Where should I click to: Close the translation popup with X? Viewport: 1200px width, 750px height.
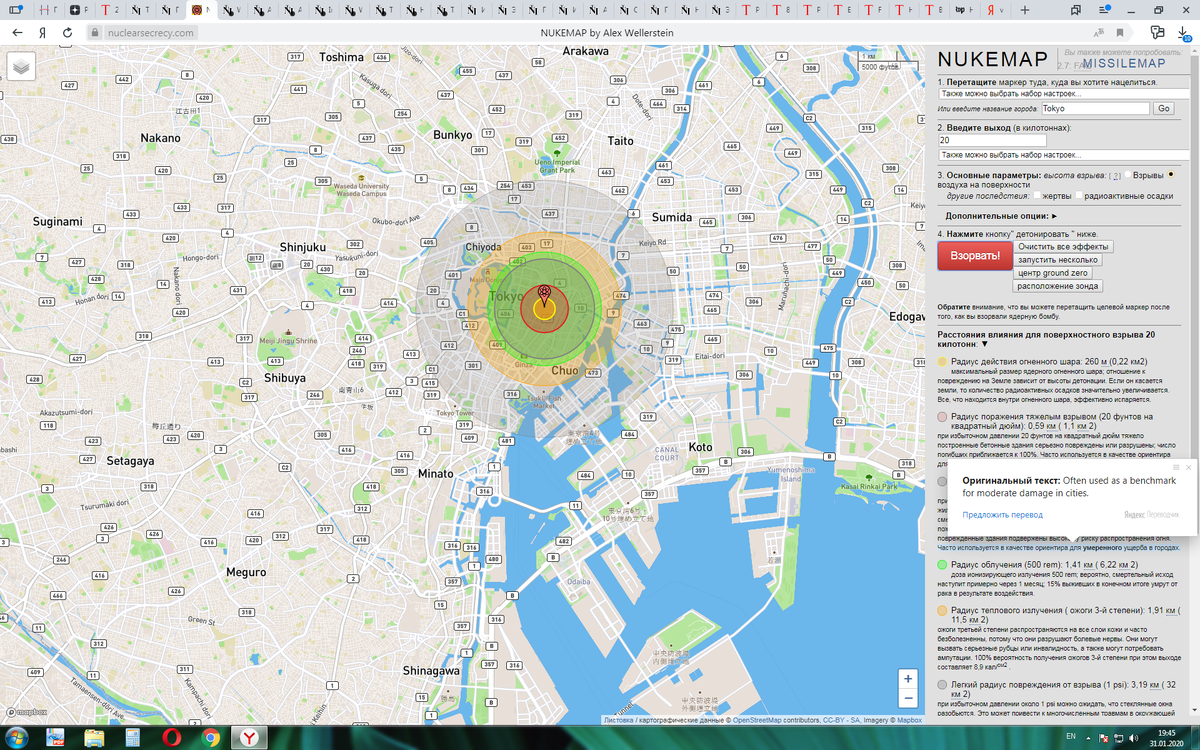click(1188, 467)
